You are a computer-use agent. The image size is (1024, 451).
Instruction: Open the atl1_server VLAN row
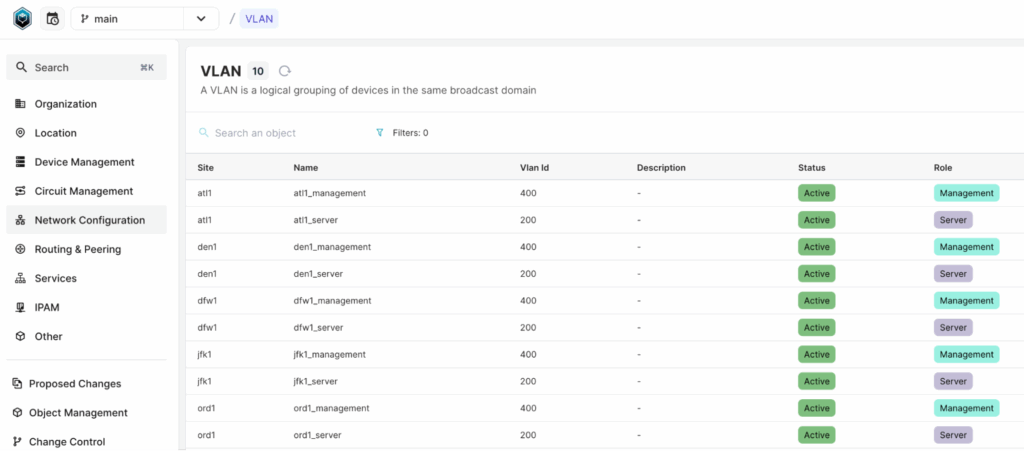point(605,220)
